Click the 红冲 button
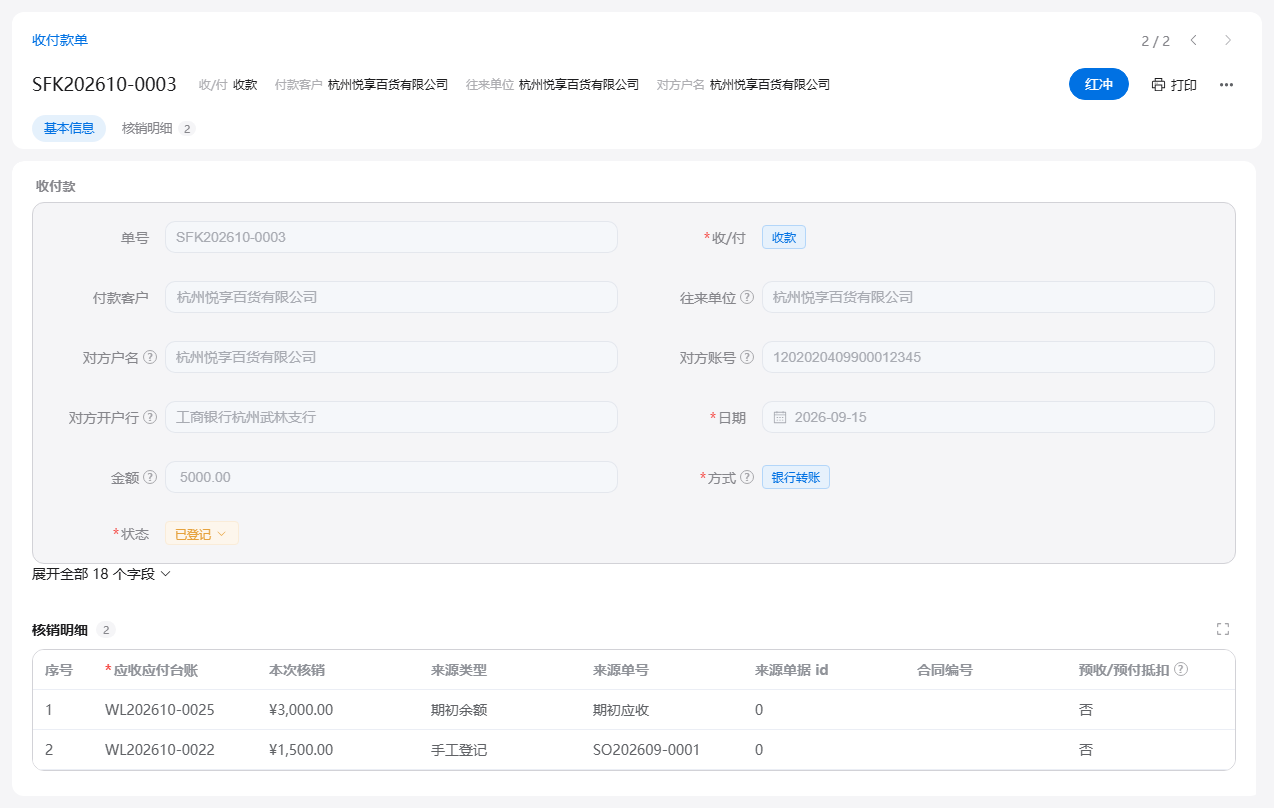 coord(1098,85)
